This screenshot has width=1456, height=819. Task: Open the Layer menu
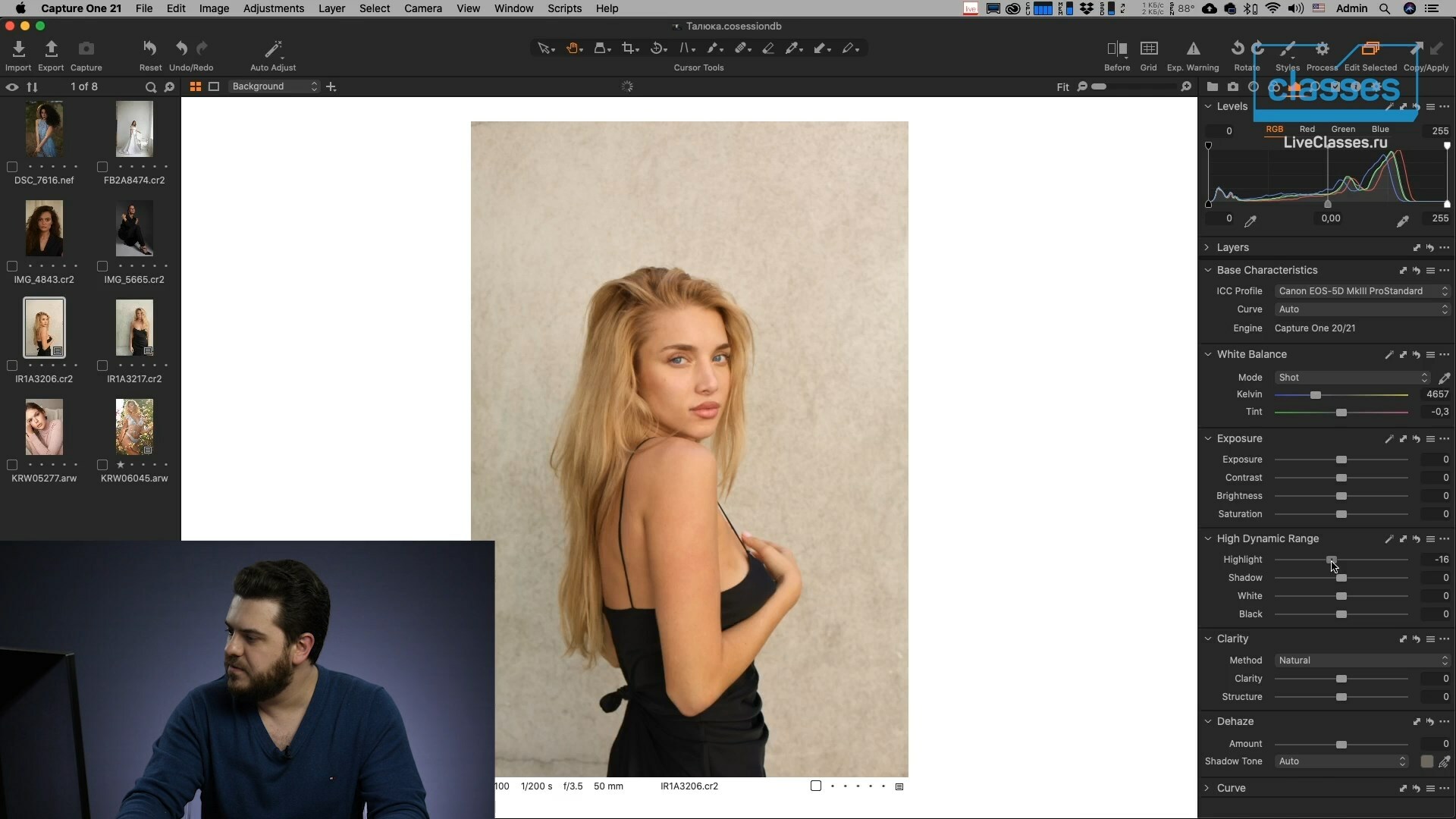coord(331,8)
